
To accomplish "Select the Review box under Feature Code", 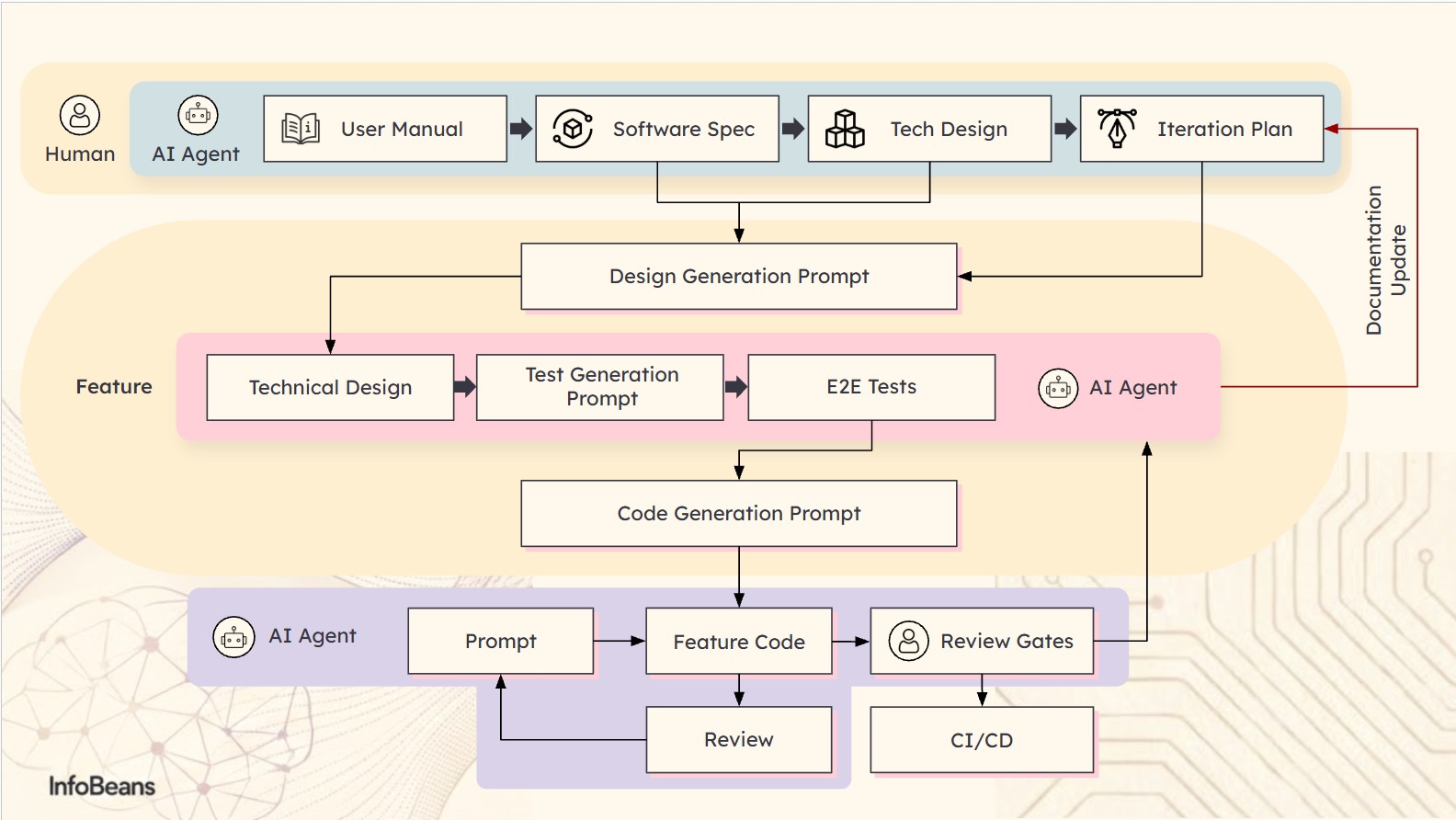I will [x=738, y=740].
